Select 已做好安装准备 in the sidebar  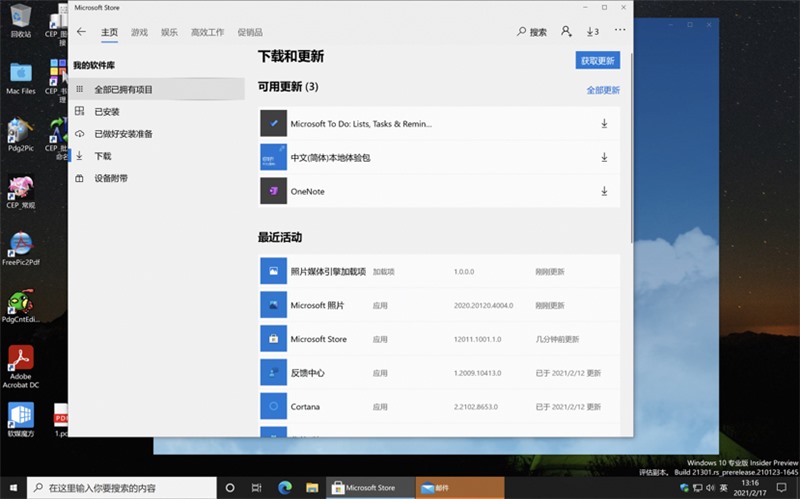click(x=157, y=134)
